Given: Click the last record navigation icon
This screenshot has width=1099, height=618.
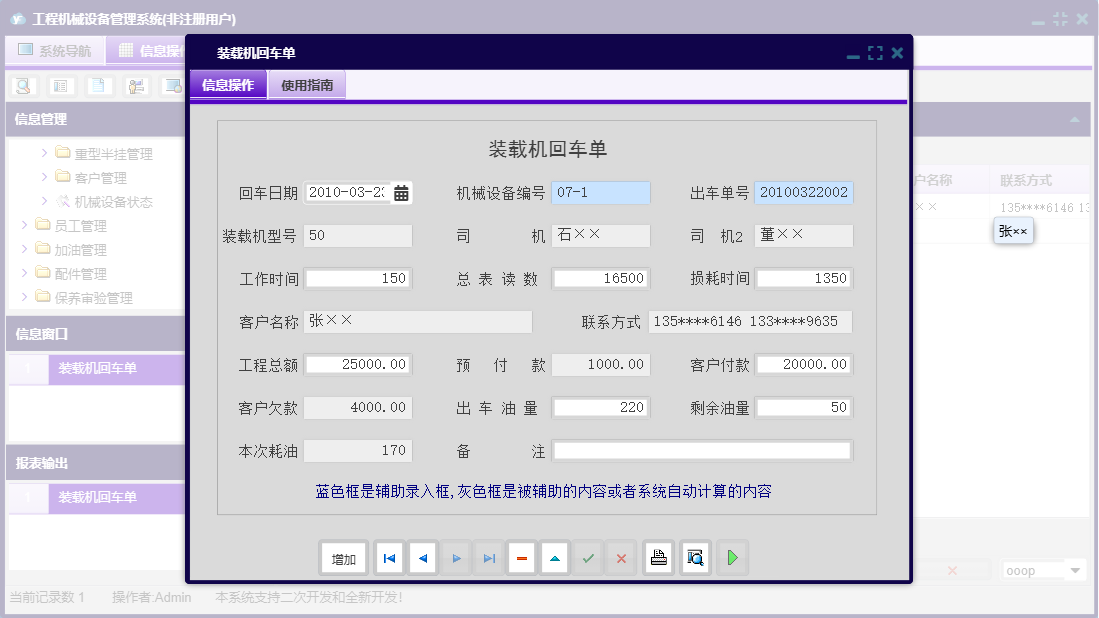Looking at the screenshot, I should coord(488,558).
